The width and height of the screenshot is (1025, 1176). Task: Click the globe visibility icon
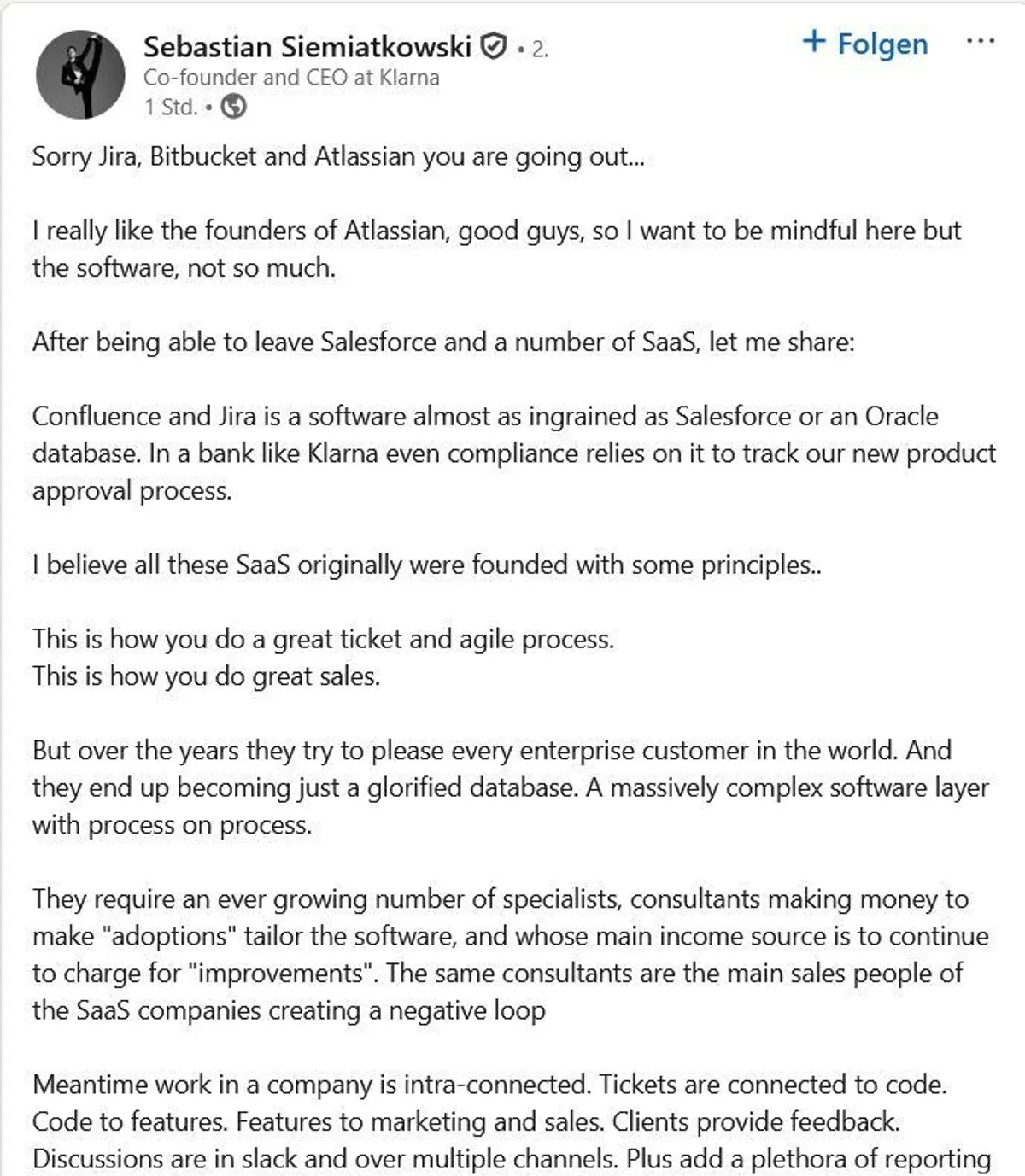233,107
